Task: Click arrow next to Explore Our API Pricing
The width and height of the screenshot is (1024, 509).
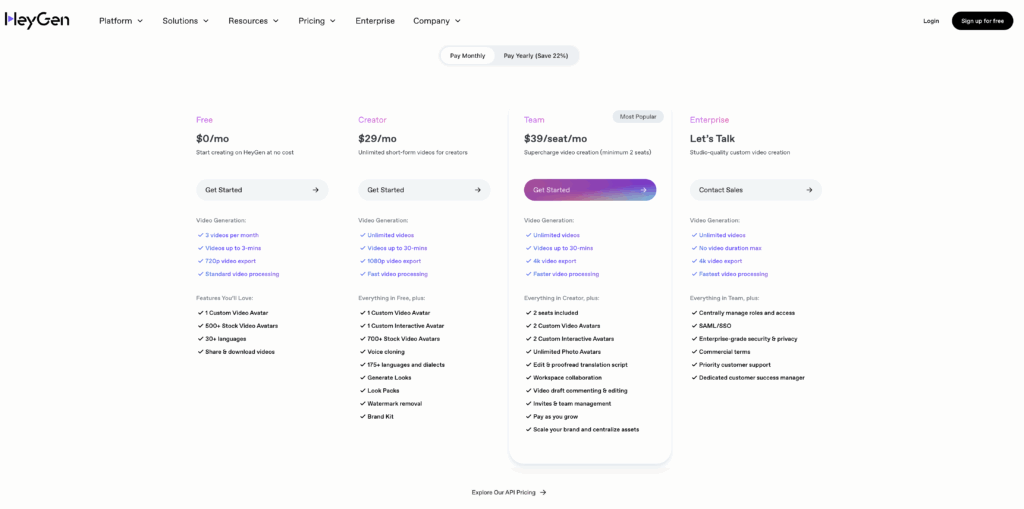Action: coord(543,493)
